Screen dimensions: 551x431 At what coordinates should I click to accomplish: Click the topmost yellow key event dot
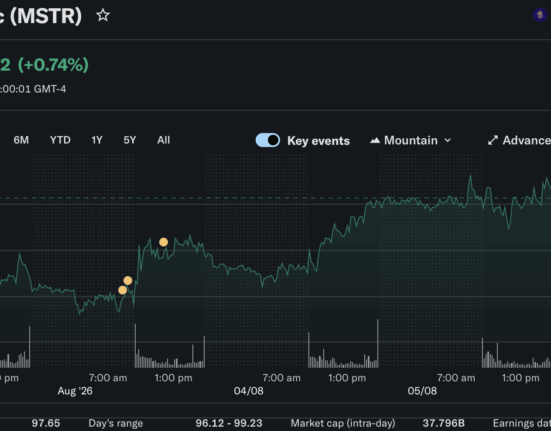[x=163, y=242]
